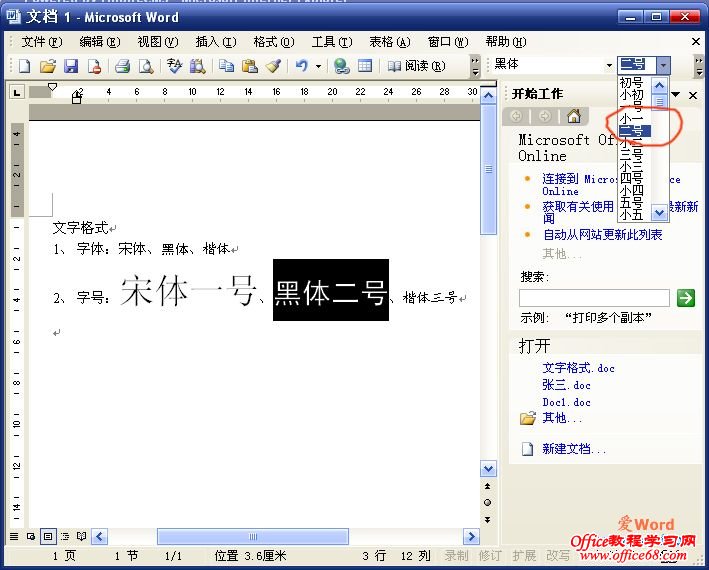Click the Open folder toolbar icon
Image resolution: width=709 pixels, height=570 pixels.
(47, 66)
